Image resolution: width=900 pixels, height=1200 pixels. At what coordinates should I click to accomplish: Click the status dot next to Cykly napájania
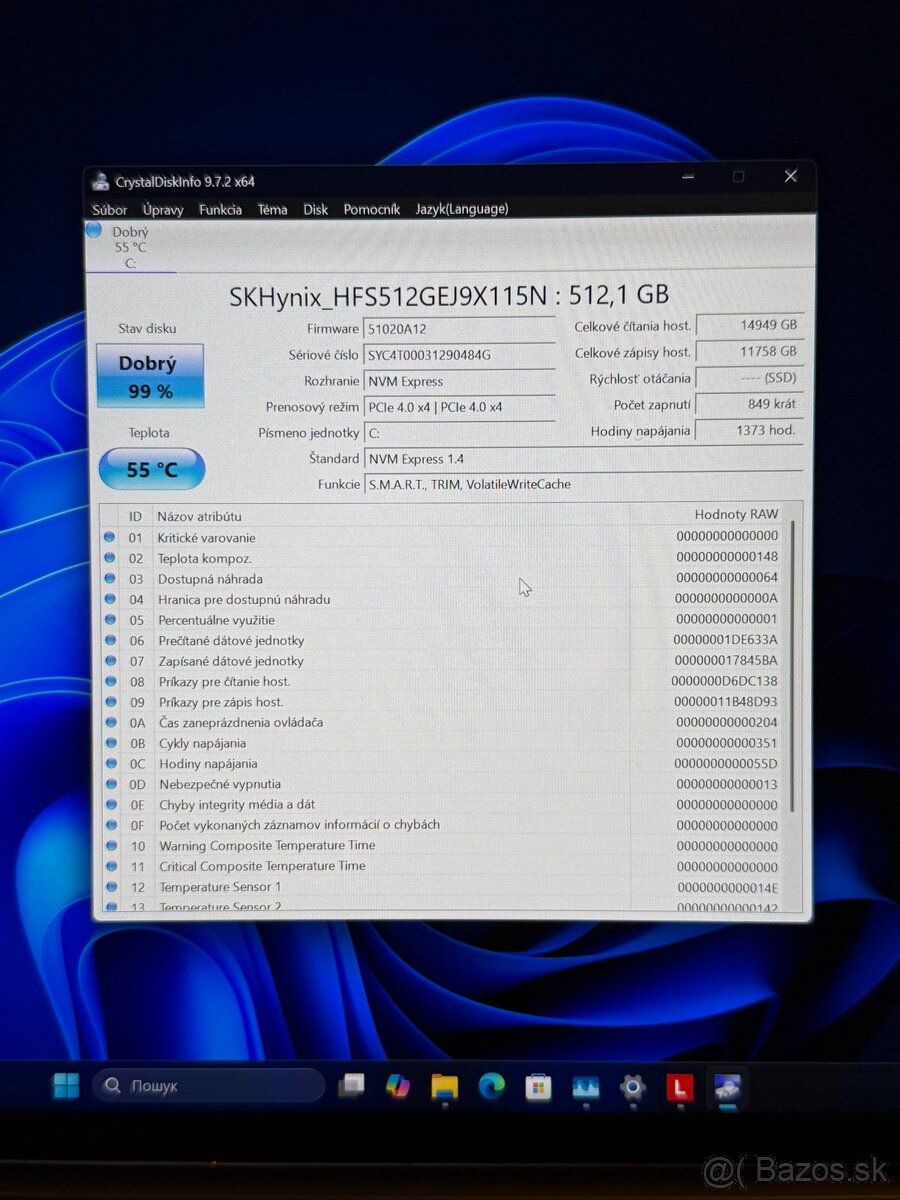click(110, 743)
